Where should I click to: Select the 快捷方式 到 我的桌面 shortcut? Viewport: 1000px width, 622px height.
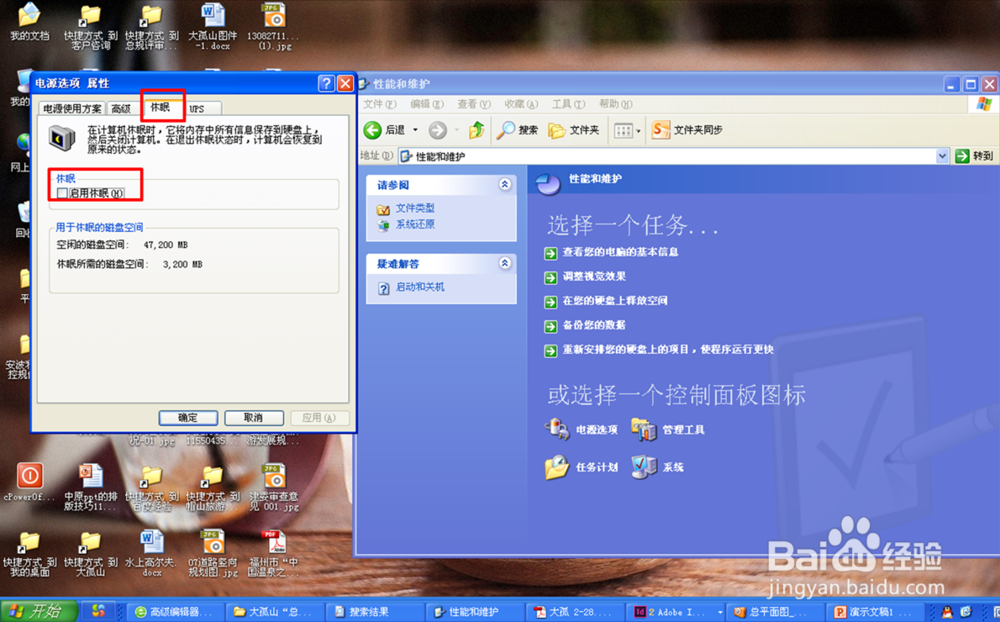29,553
